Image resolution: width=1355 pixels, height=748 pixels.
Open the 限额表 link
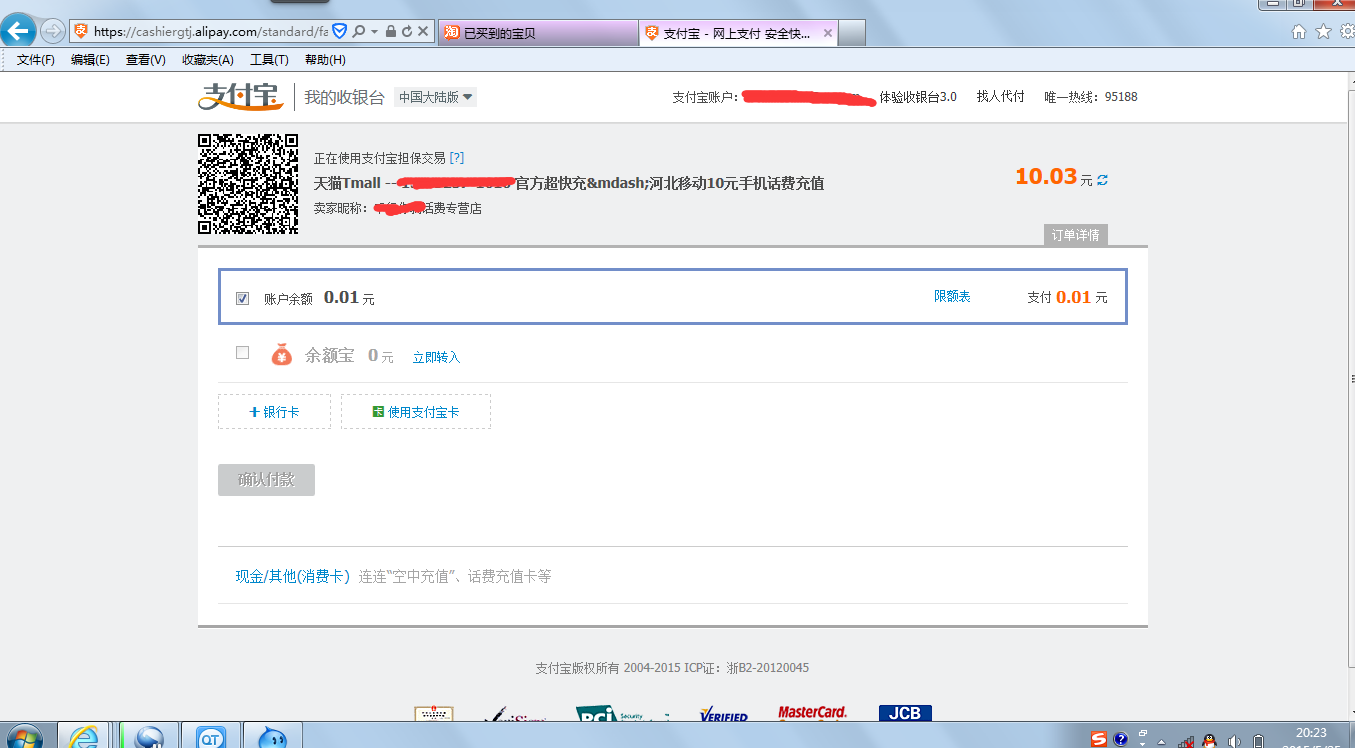tap(952, 297)
